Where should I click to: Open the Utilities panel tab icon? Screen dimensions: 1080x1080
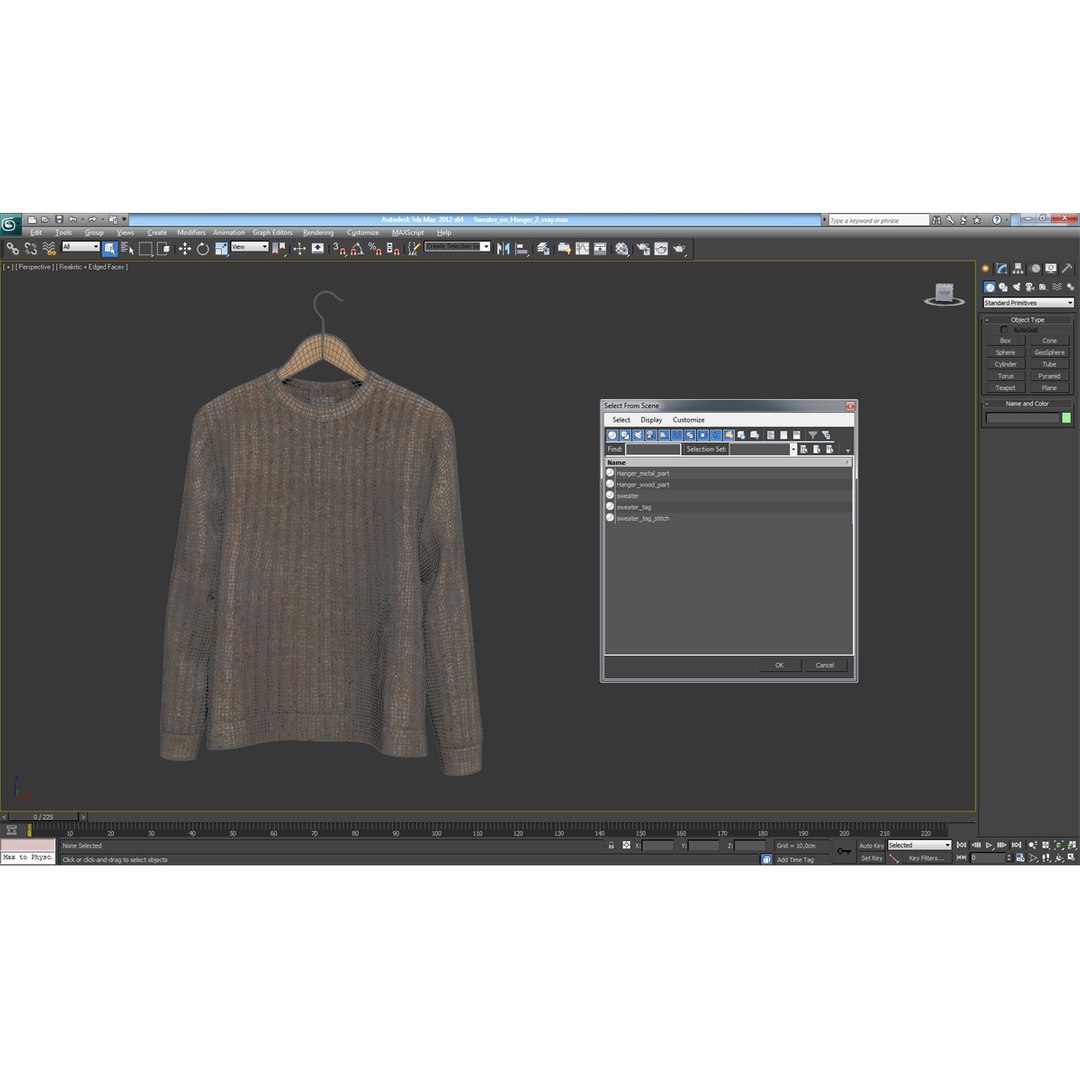(1067, 269)
